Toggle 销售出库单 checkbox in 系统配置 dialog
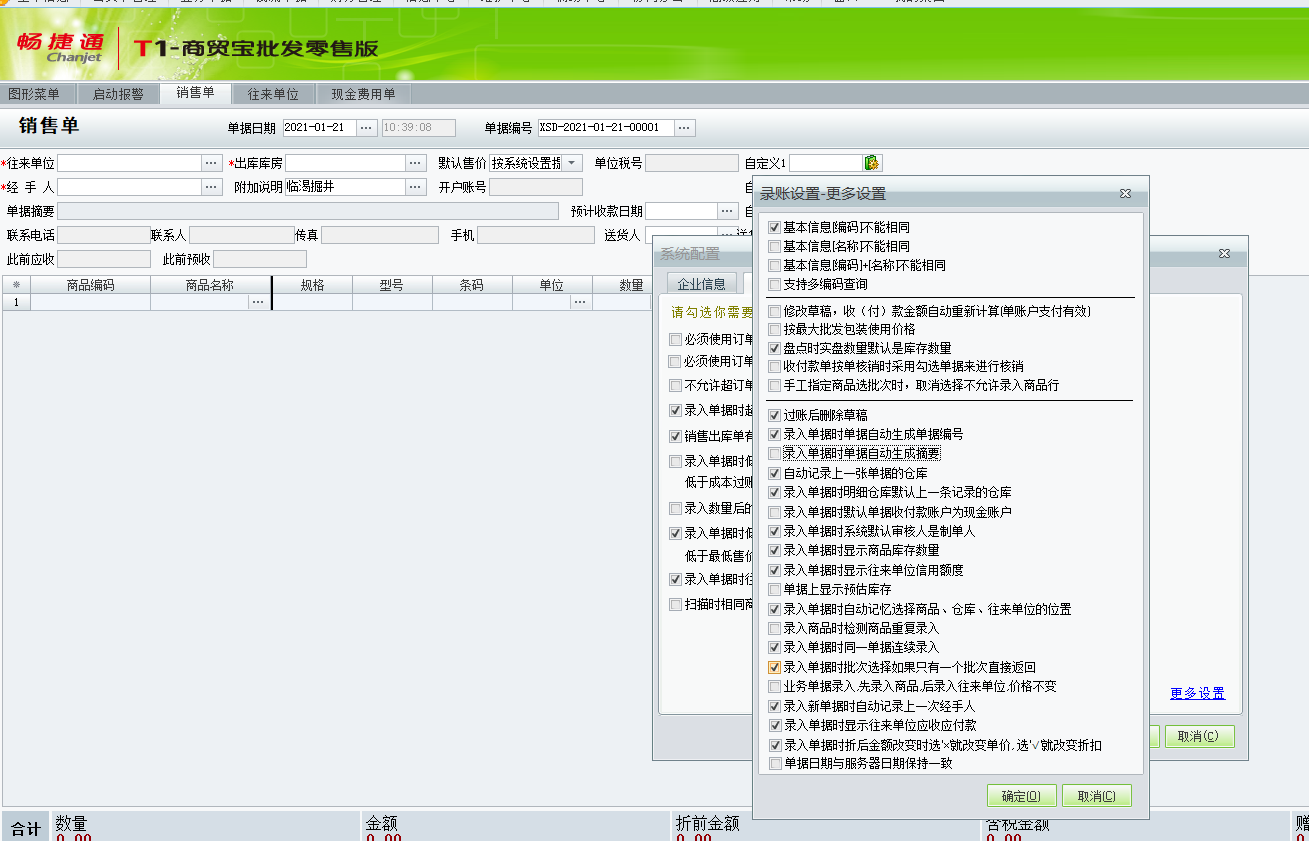The height and width of the screenshot is (841, 1309). [x=676, y=436]
